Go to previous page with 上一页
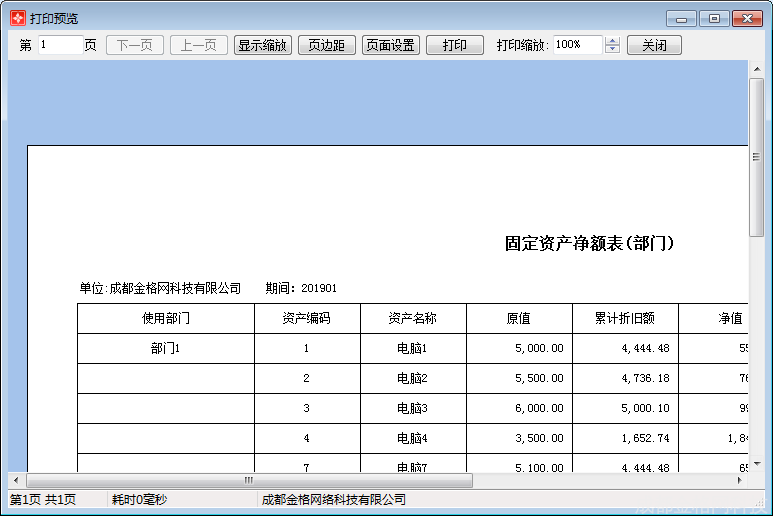The width and height of the screenshot is (773, 516). pyautogui.click(x=199, y=45)
